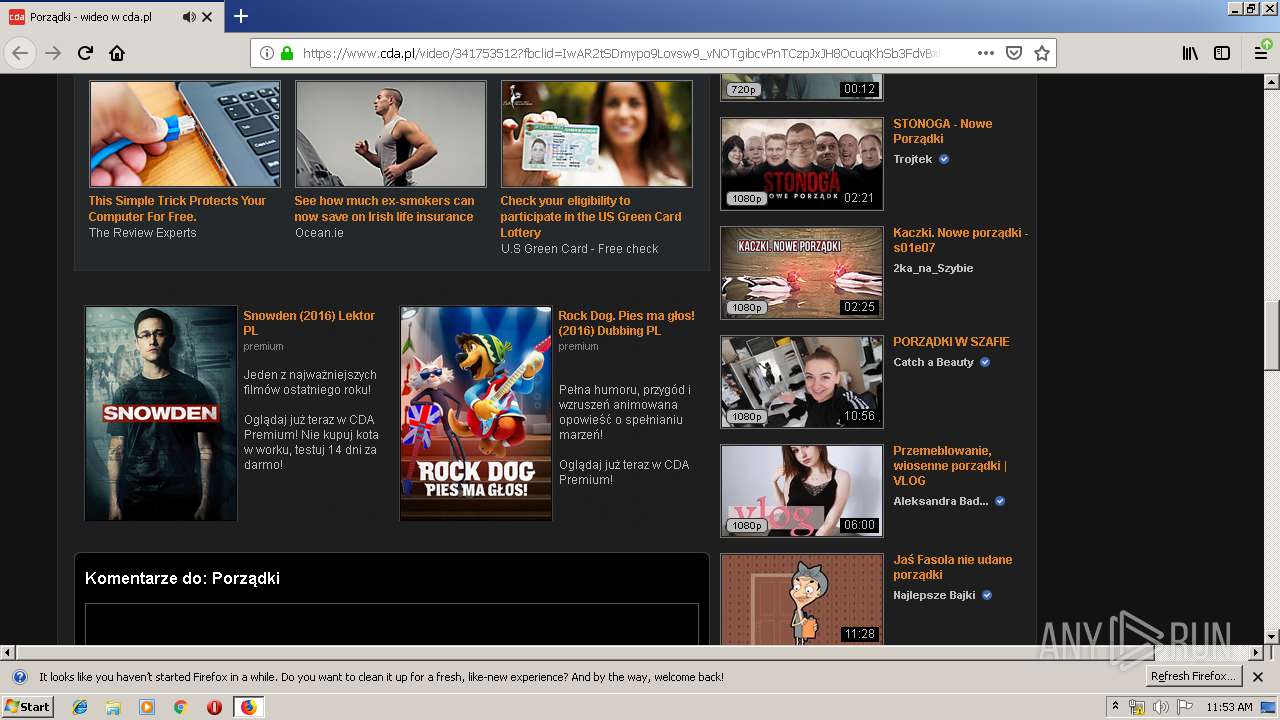Viewport: 1280px width, 720px height.
Task: Dismiss the Firefox refresh notification bar
Action: point(1258,677)
